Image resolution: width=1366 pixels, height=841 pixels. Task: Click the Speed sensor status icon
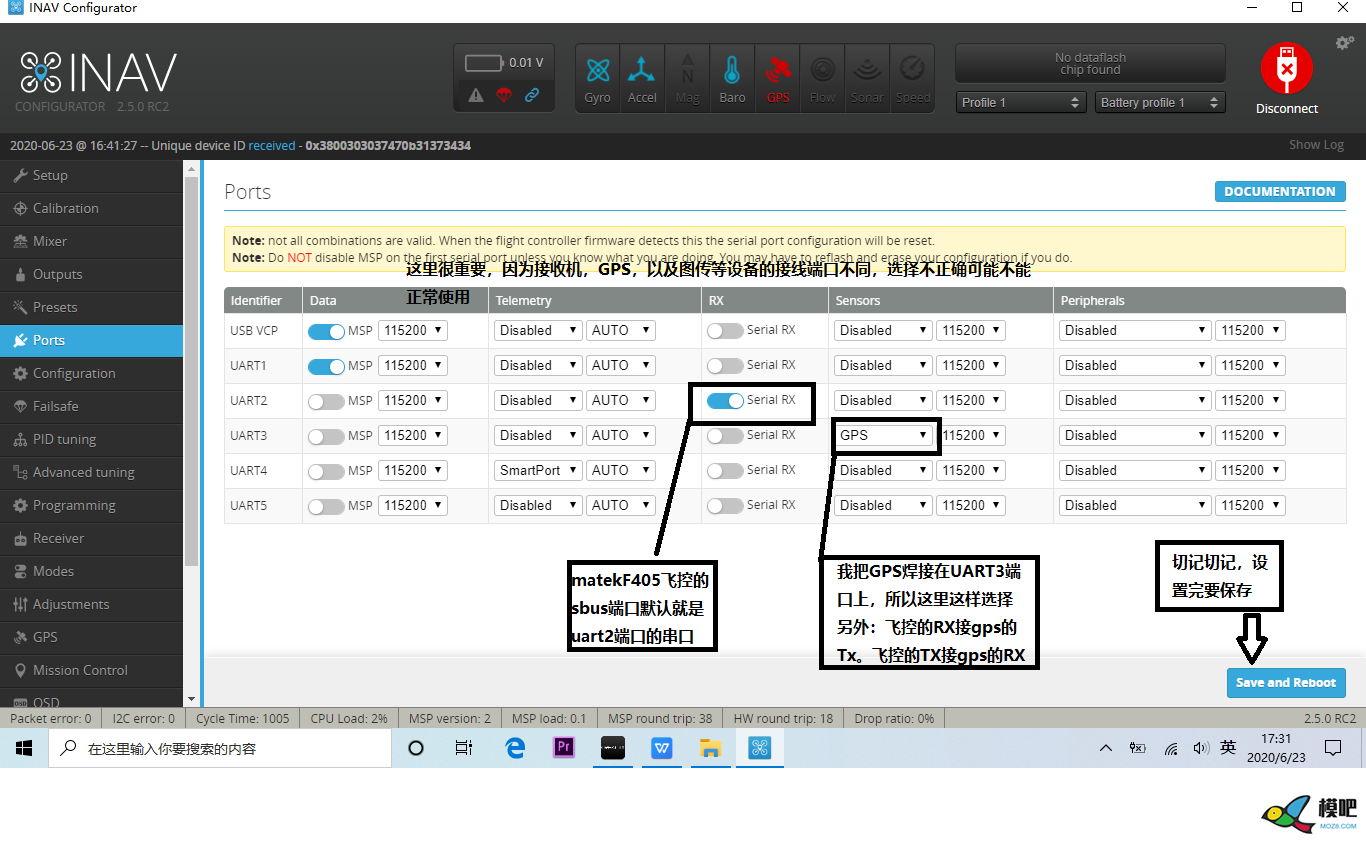pyautogui.click(x=912, y=78)
